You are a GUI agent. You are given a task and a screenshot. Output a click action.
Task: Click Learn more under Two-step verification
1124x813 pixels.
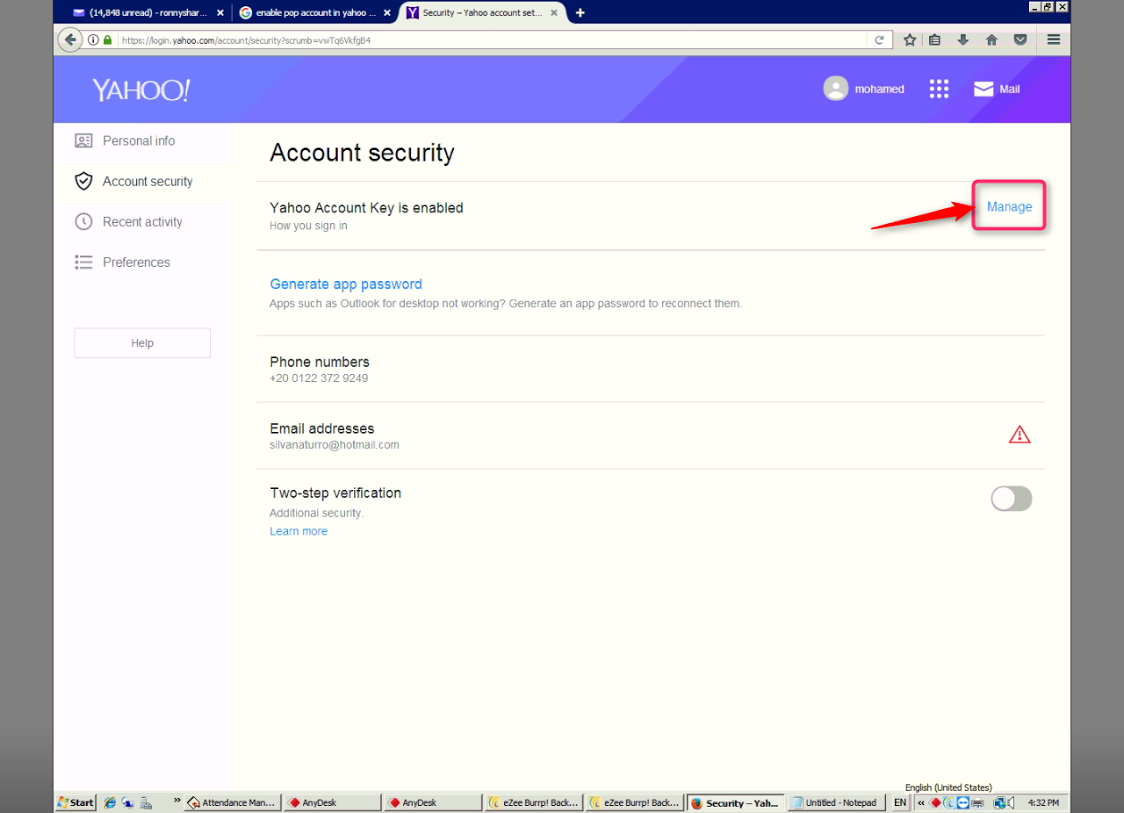coord(298,531)
